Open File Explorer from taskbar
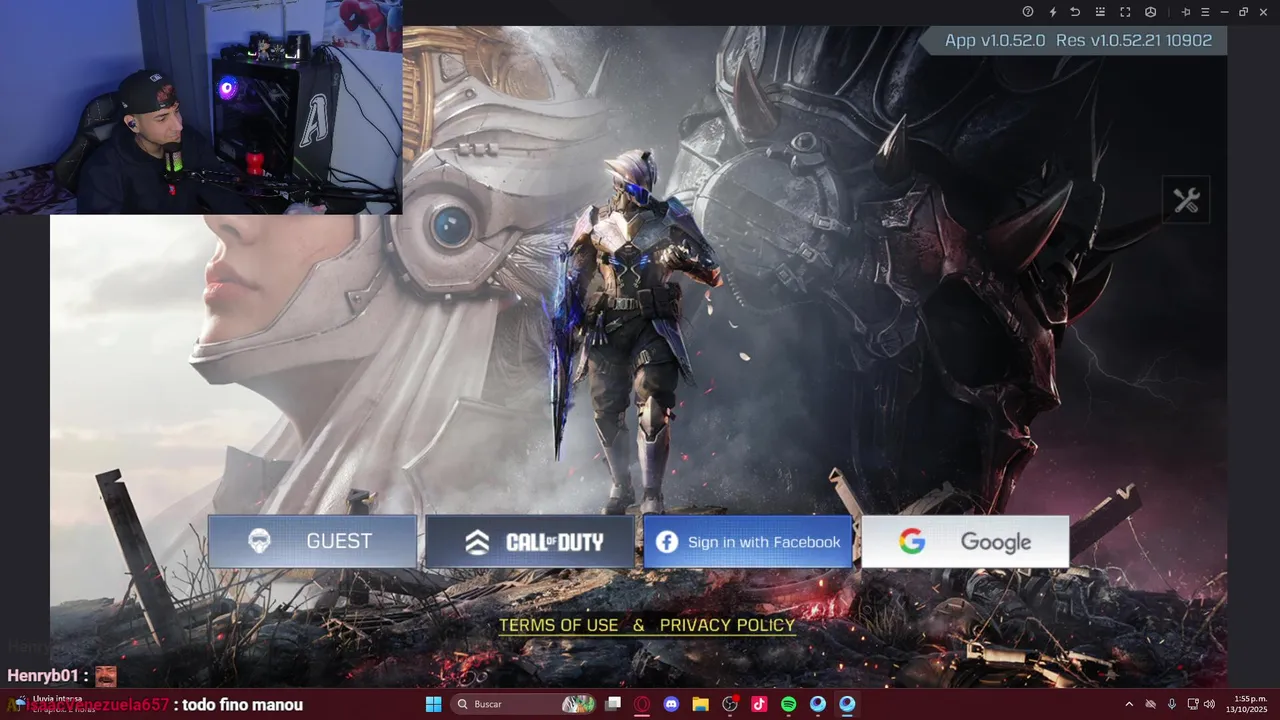The height and width of the screenshot is (720, 1280). coord(700,704)
